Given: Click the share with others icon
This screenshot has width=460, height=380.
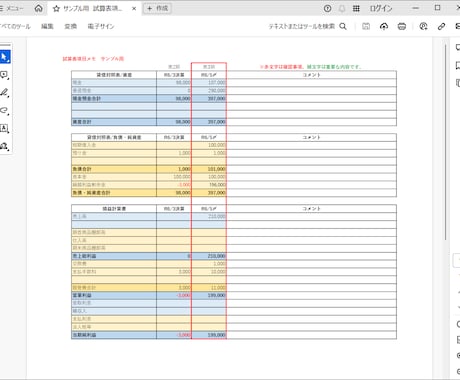Looking at the screenshot, I should [x=423, y=26].
